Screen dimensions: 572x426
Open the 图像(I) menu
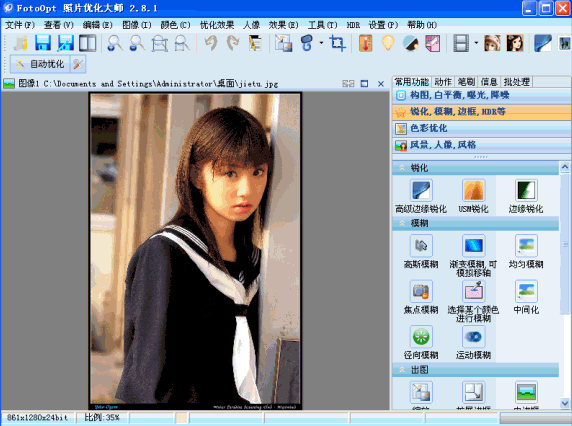click(x=136, y=25)
